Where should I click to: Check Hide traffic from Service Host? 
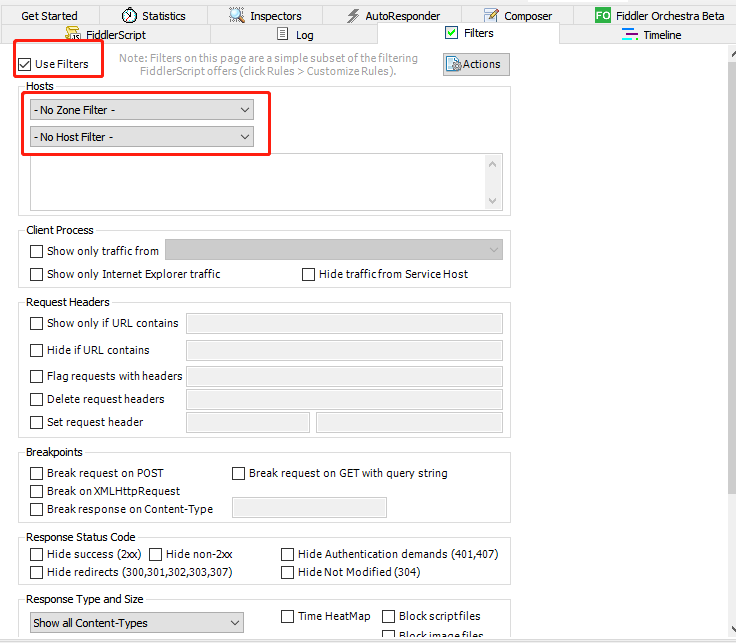tap(308, 274)
